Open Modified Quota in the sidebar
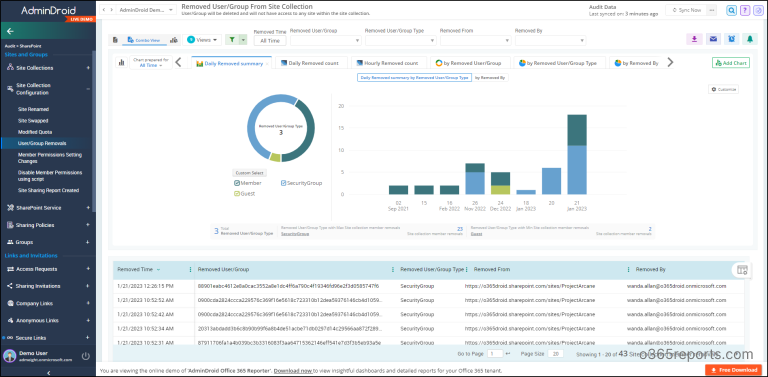The height and width of the screenshot is (377, 768). (35, 132)
